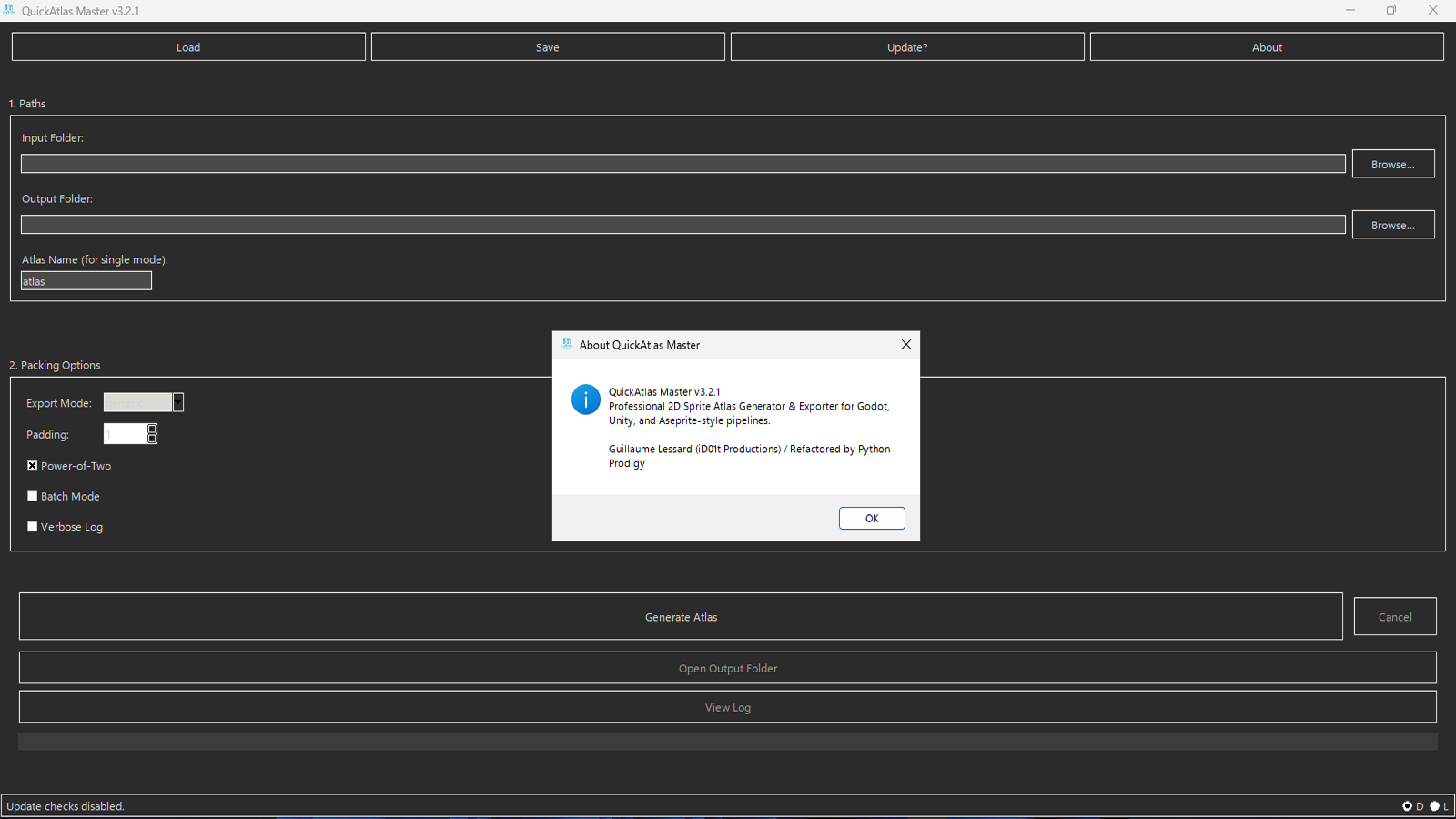Restore down the QuickAtlas Master window

[1391, 10]
